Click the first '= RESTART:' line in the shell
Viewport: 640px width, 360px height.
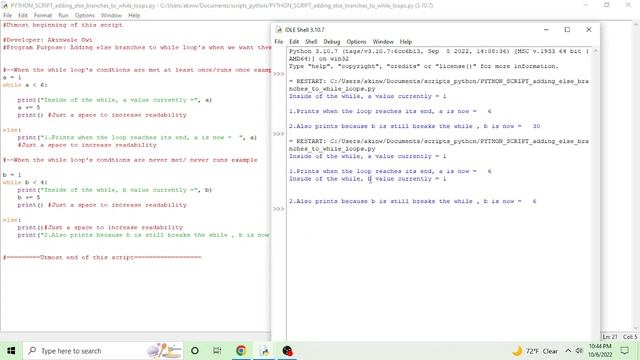[439, 81]
